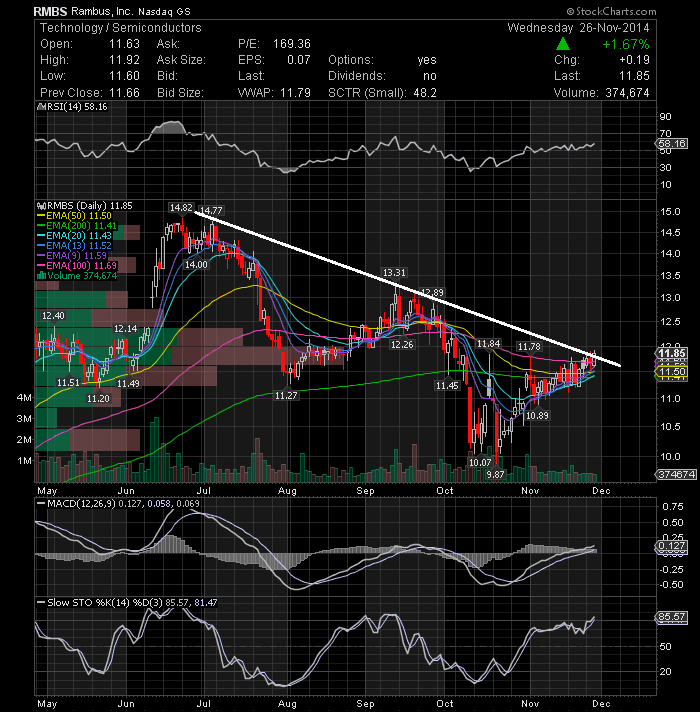Click the 4M label on volume axis
The width and height of the screenshot is (700, 712).
24,398
